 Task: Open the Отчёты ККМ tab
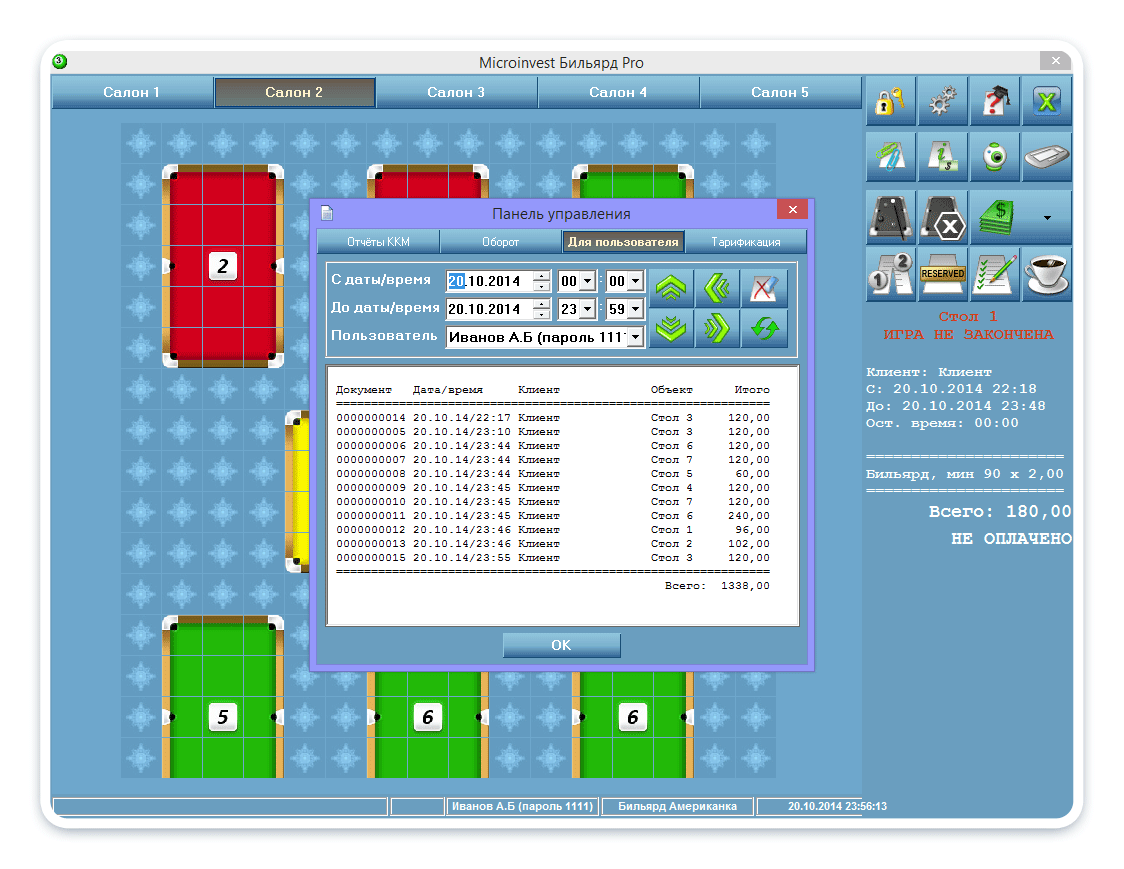pos(378,242)
